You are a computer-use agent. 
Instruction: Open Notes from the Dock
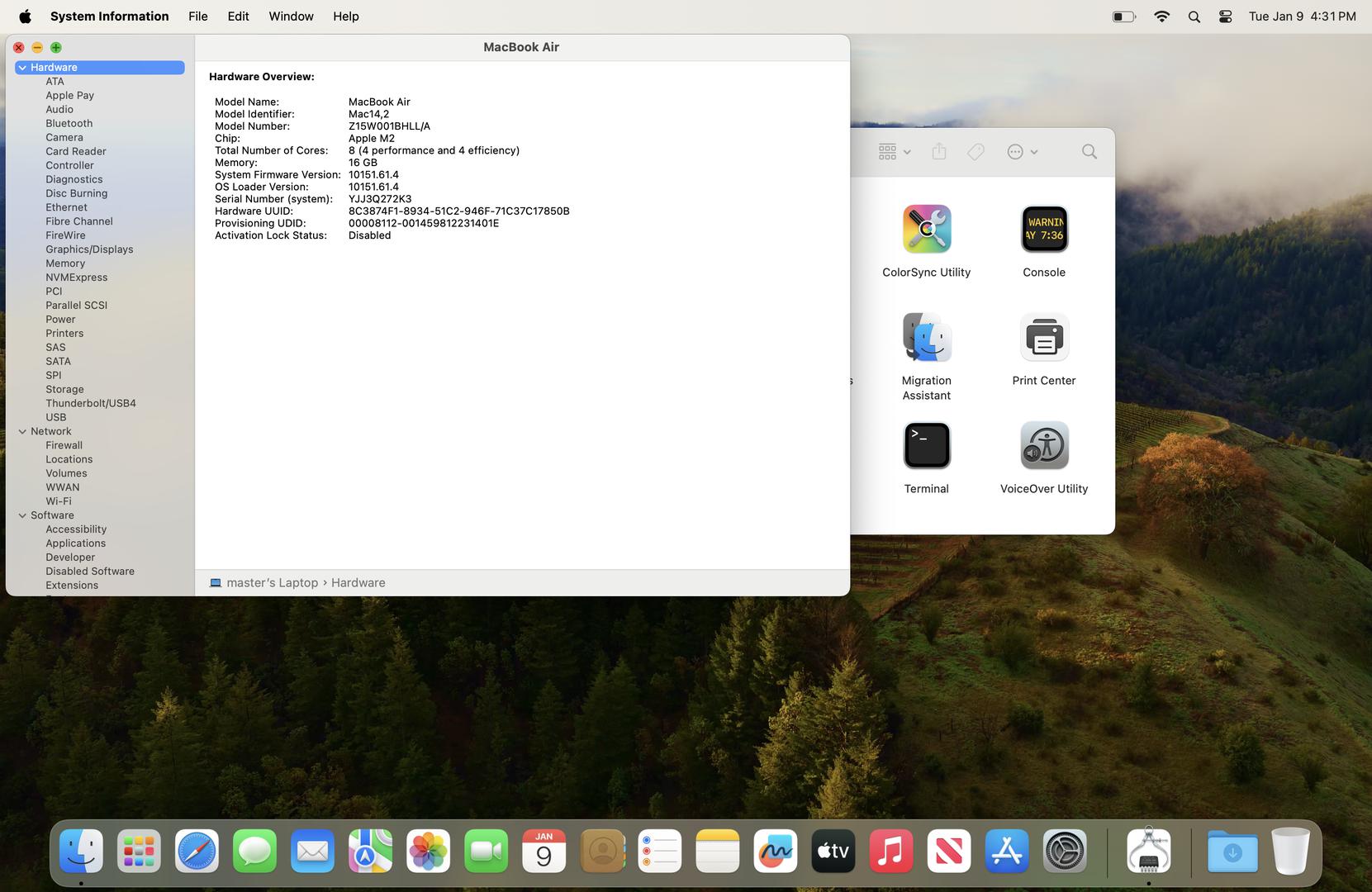718,851
